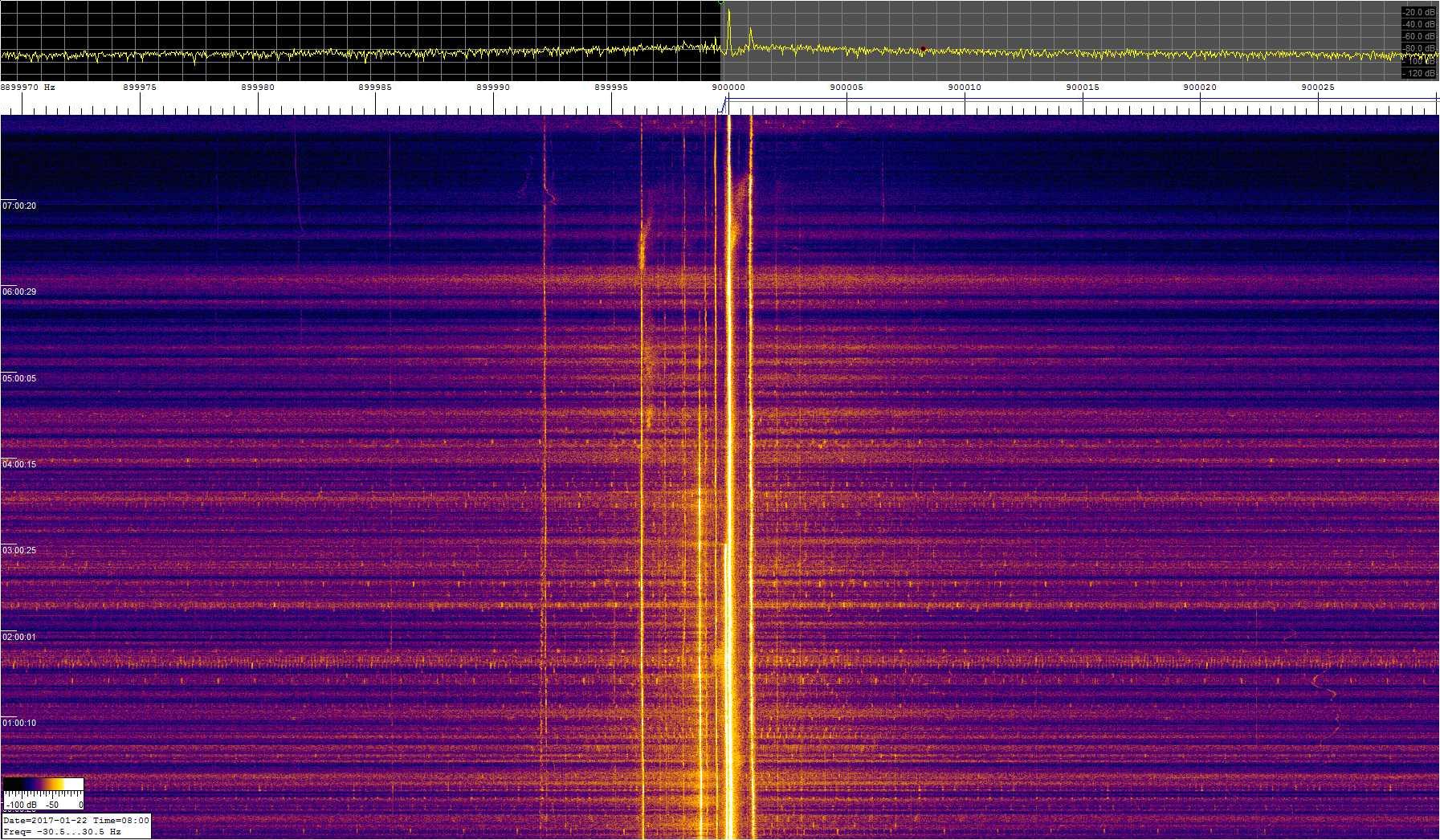The height and width of the screenshot is (840, 1440).
Task: Click the -60.0 dB amplitude scale label
Action: click(1419, 37)
